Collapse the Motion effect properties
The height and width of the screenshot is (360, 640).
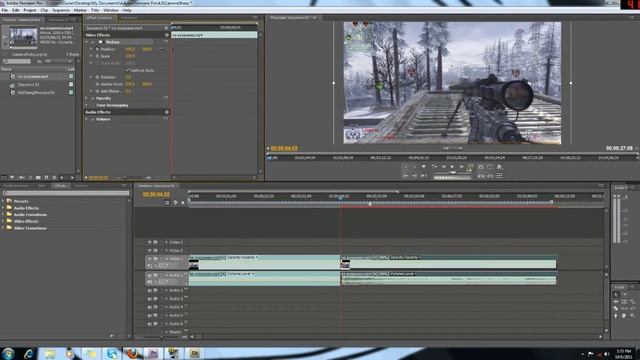click(87, 42)
